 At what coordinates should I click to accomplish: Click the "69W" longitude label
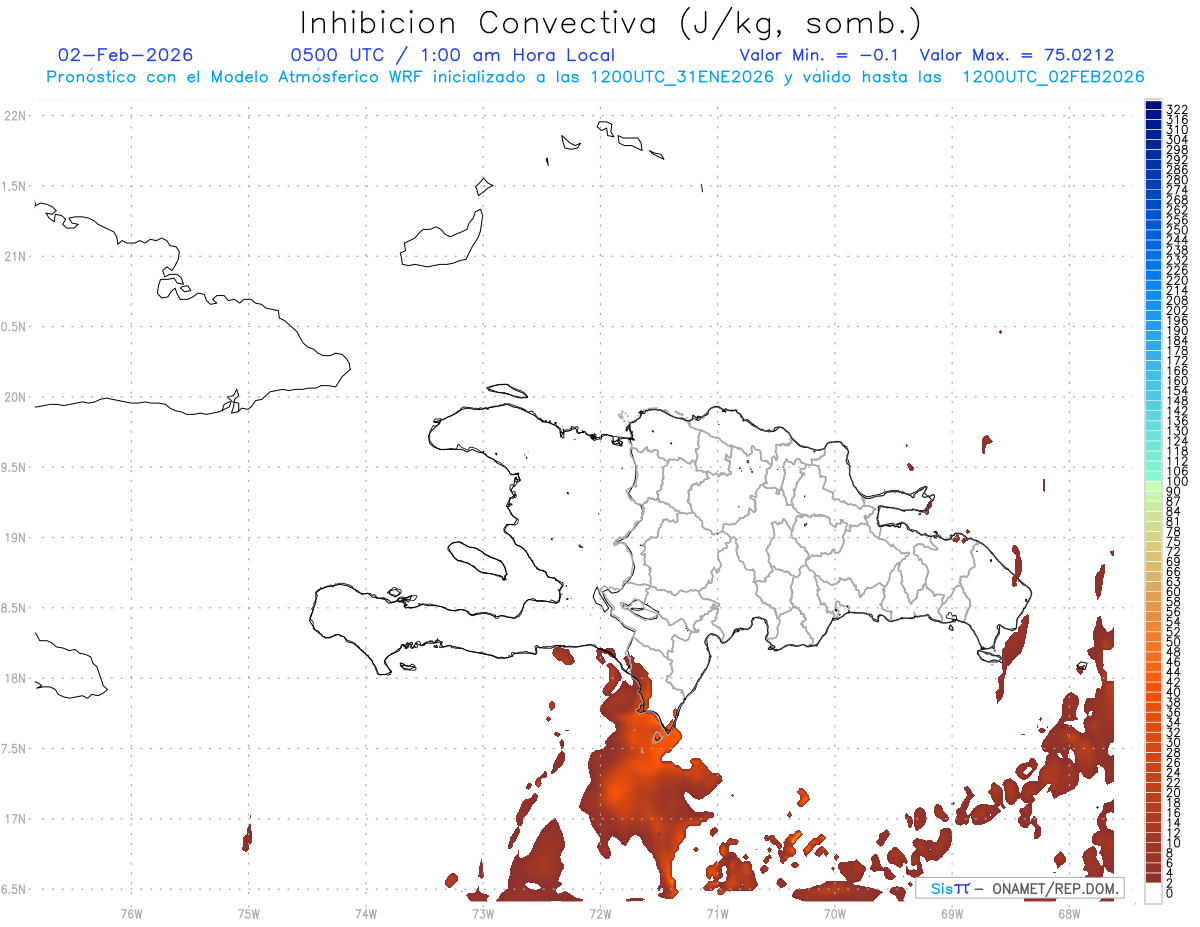point(952,912)
